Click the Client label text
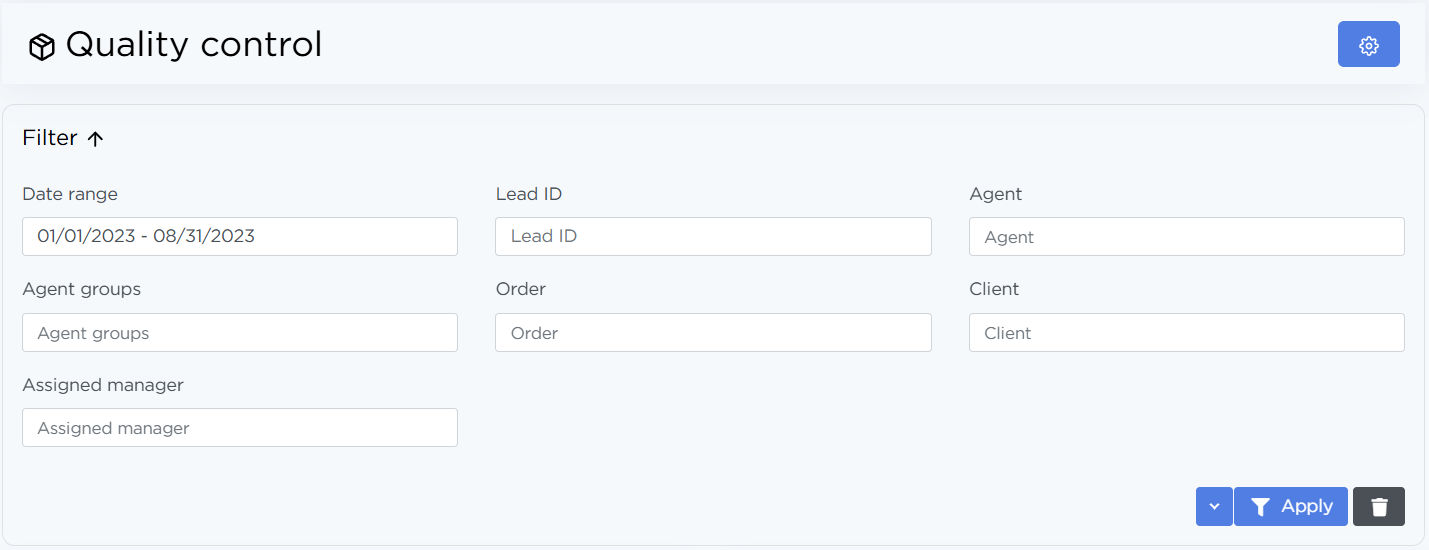 pos(994,289)
